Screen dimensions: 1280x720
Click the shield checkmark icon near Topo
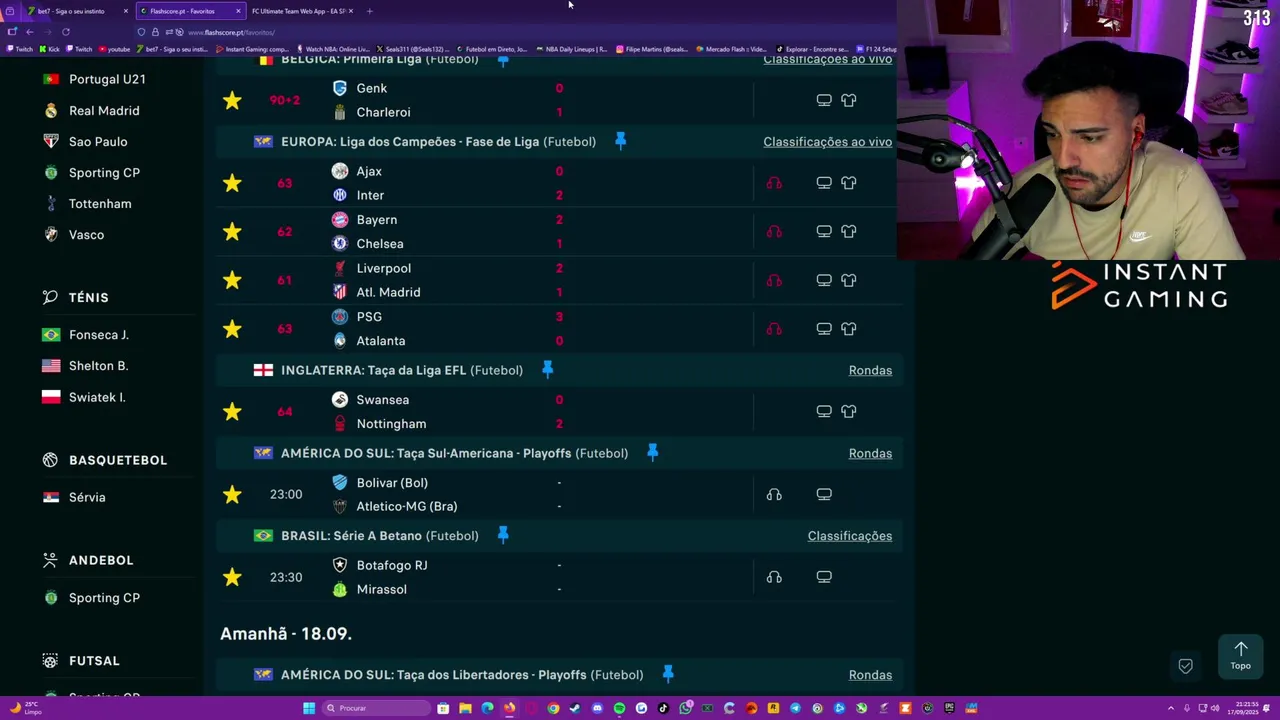(1185, 666)
